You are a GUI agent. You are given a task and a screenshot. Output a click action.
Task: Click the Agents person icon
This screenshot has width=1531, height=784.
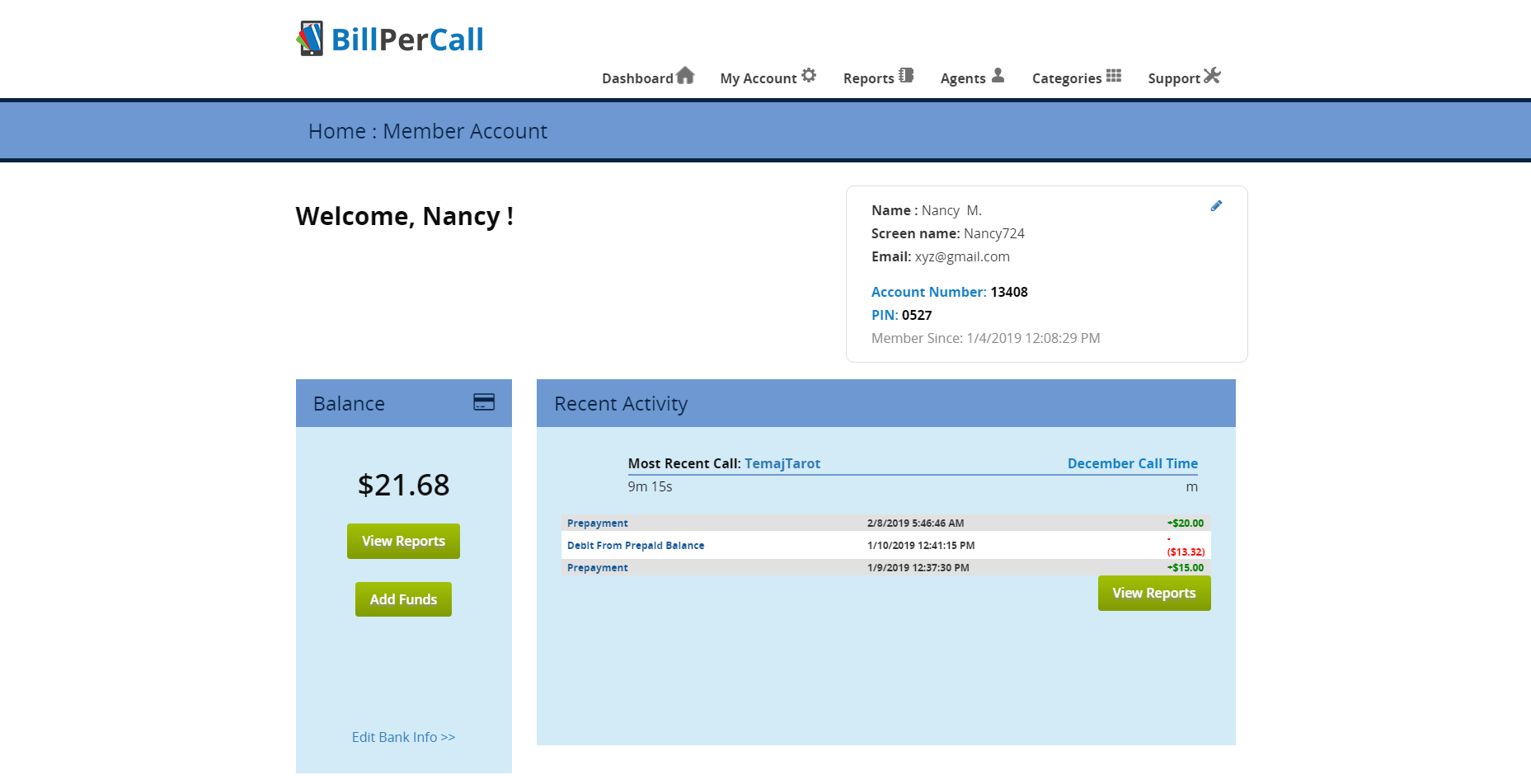998,76
